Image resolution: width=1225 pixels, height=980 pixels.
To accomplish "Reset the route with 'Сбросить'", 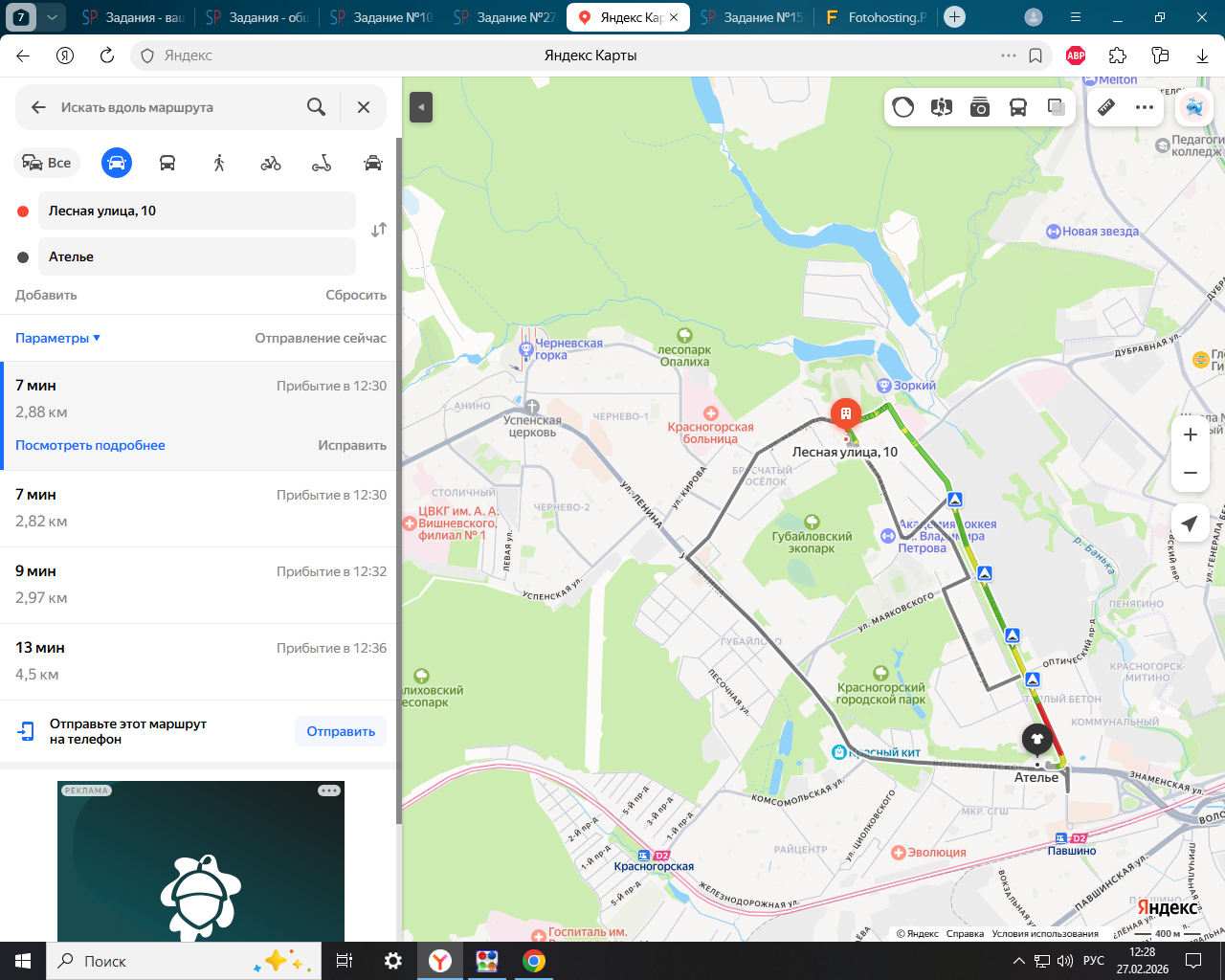I will click(356, 295).
